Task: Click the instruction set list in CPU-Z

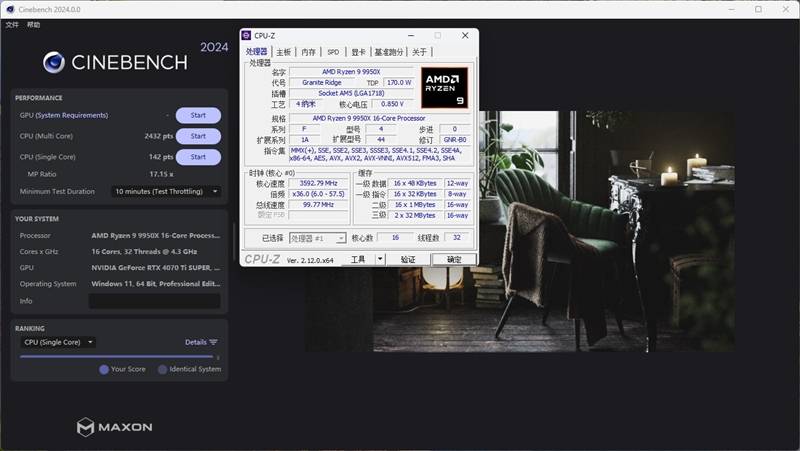Action: click(380, 155)
